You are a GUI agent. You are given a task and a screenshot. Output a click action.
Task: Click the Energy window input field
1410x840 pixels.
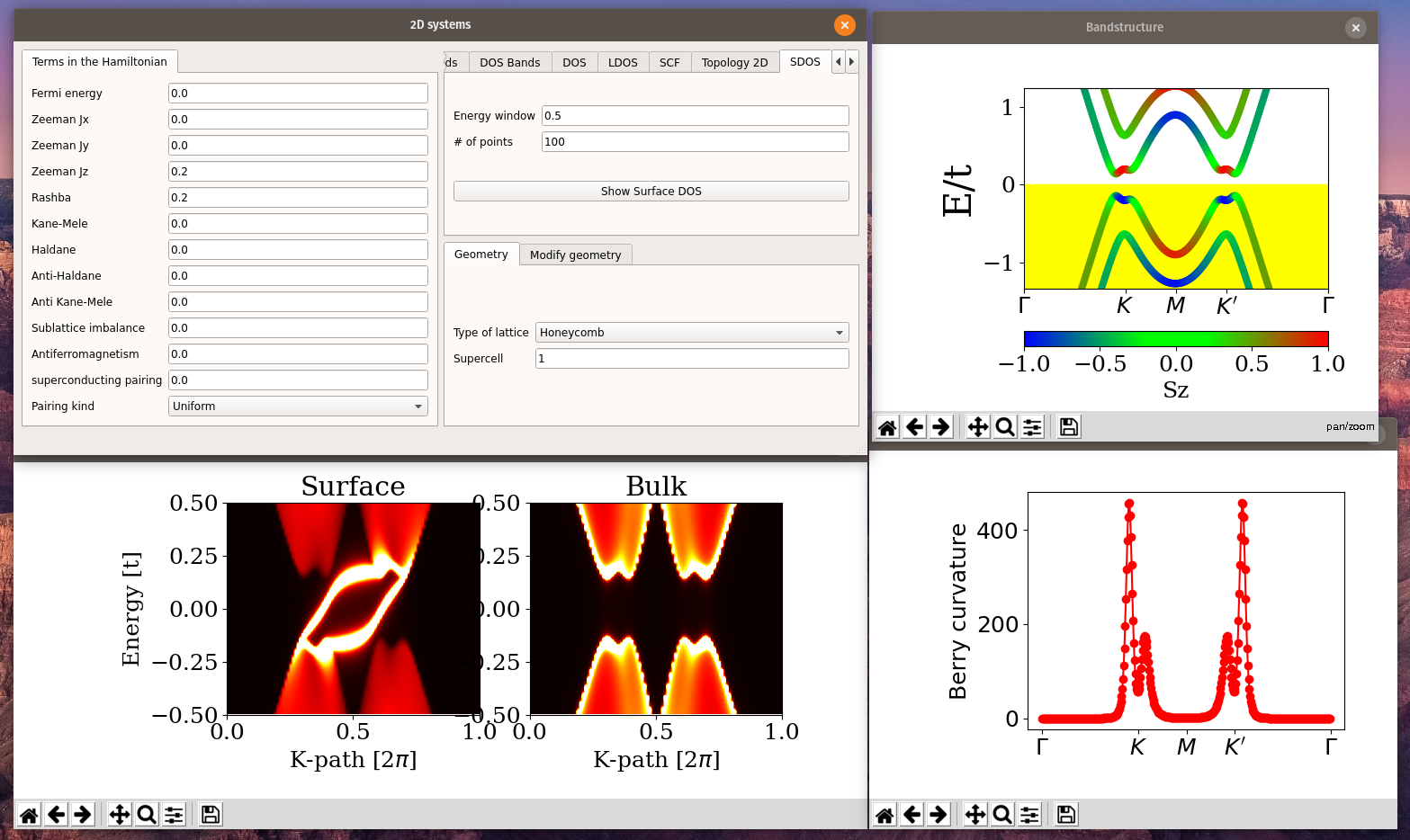pyautogui.click(x=695, y=116)
